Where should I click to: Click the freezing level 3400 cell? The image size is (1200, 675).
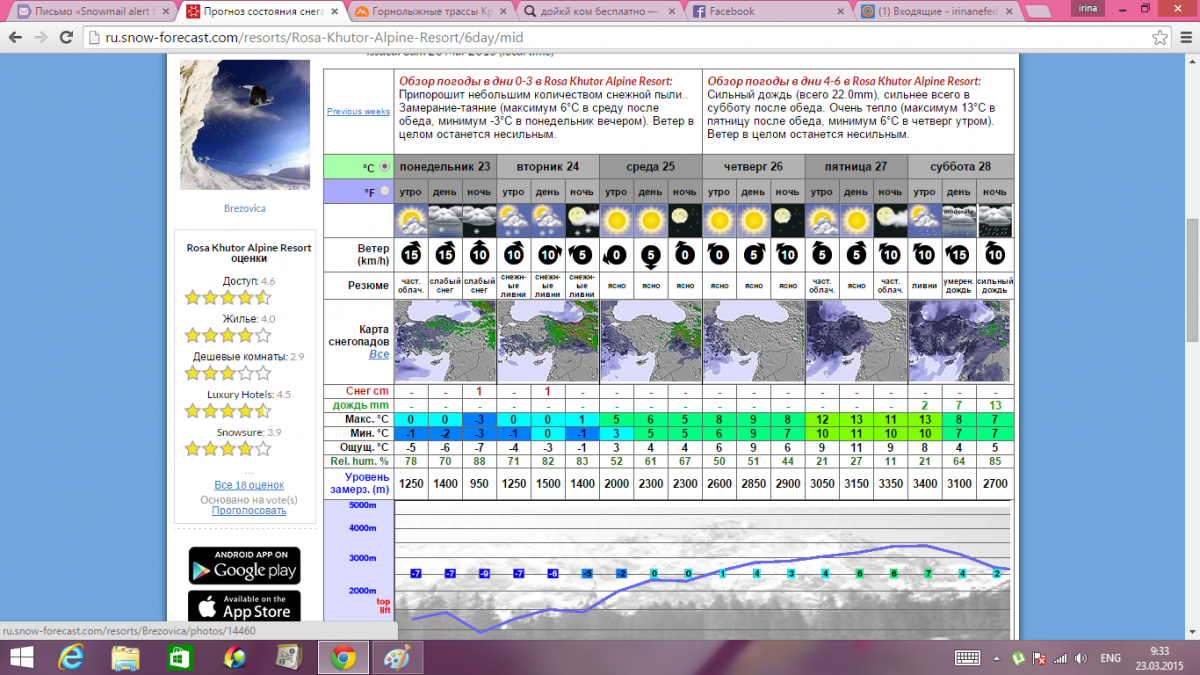[925, 483]
